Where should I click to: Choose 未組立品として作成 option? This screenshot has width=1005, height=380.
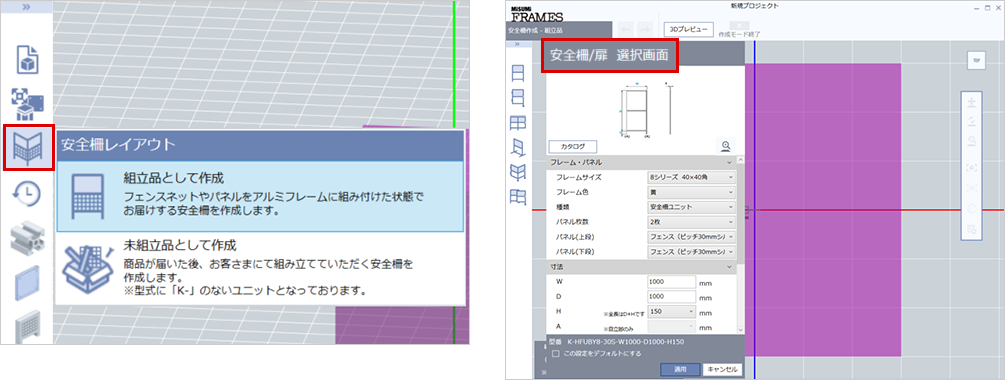(x=260, y=268)
